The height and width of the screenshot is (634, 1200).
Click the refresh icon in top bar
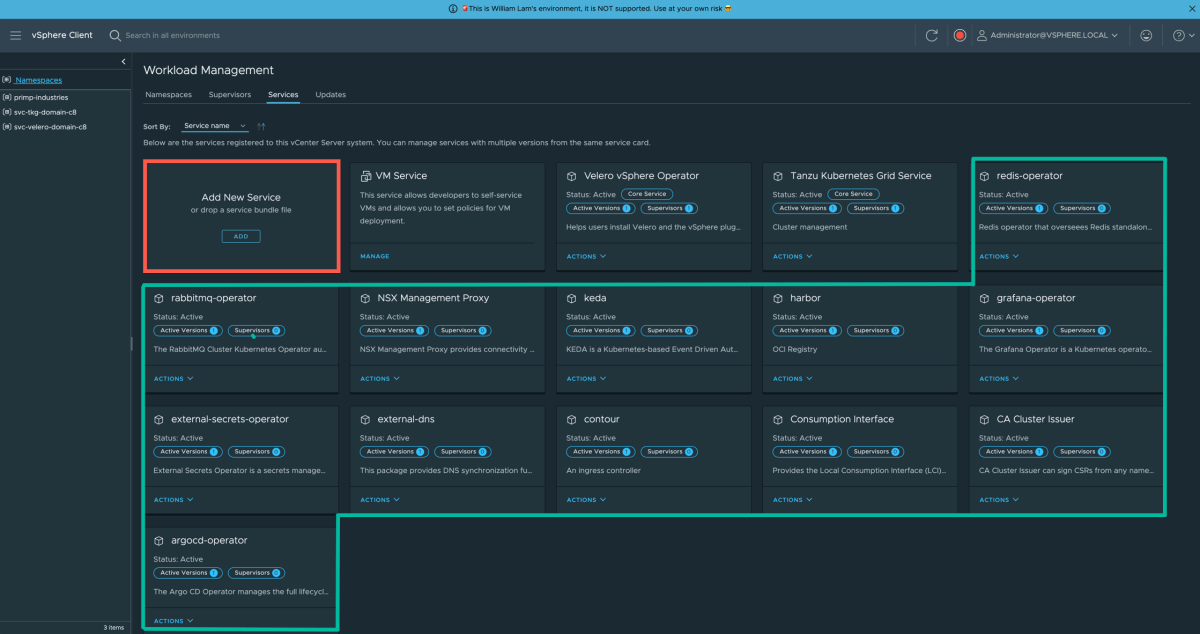[x=931, y=35]
